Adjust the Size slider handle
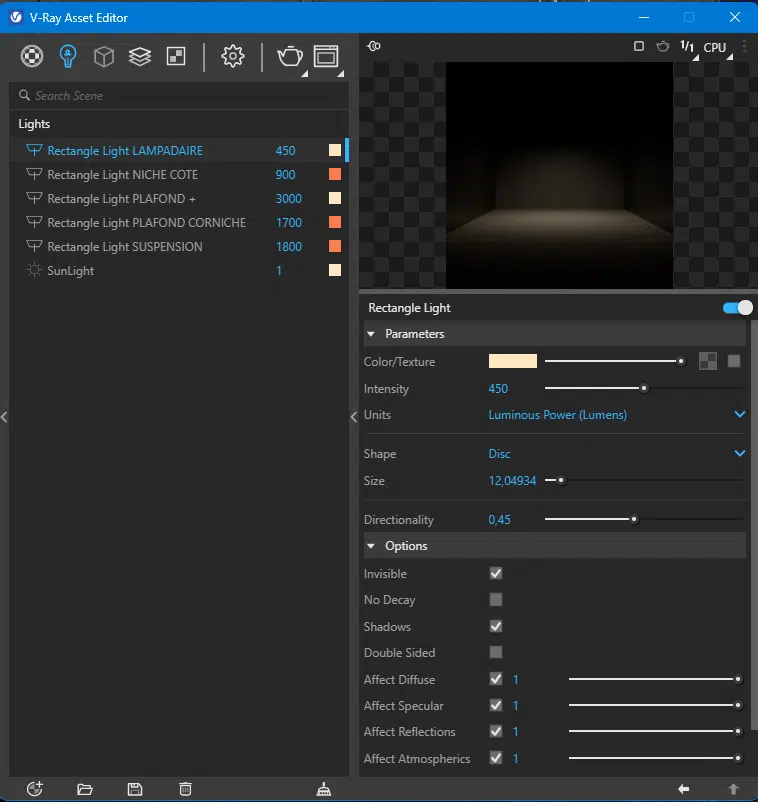The width and height of the screenshot is (758, 802). 561,480
